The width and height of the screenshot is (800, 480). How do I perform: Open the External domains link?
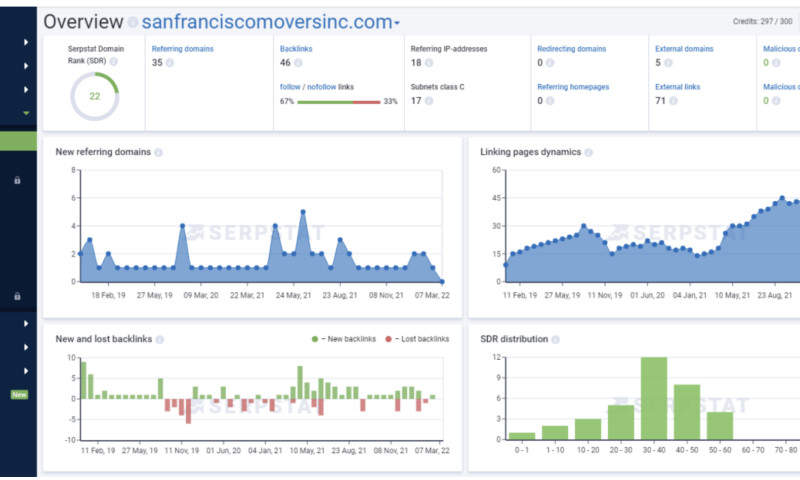[684, 49]
